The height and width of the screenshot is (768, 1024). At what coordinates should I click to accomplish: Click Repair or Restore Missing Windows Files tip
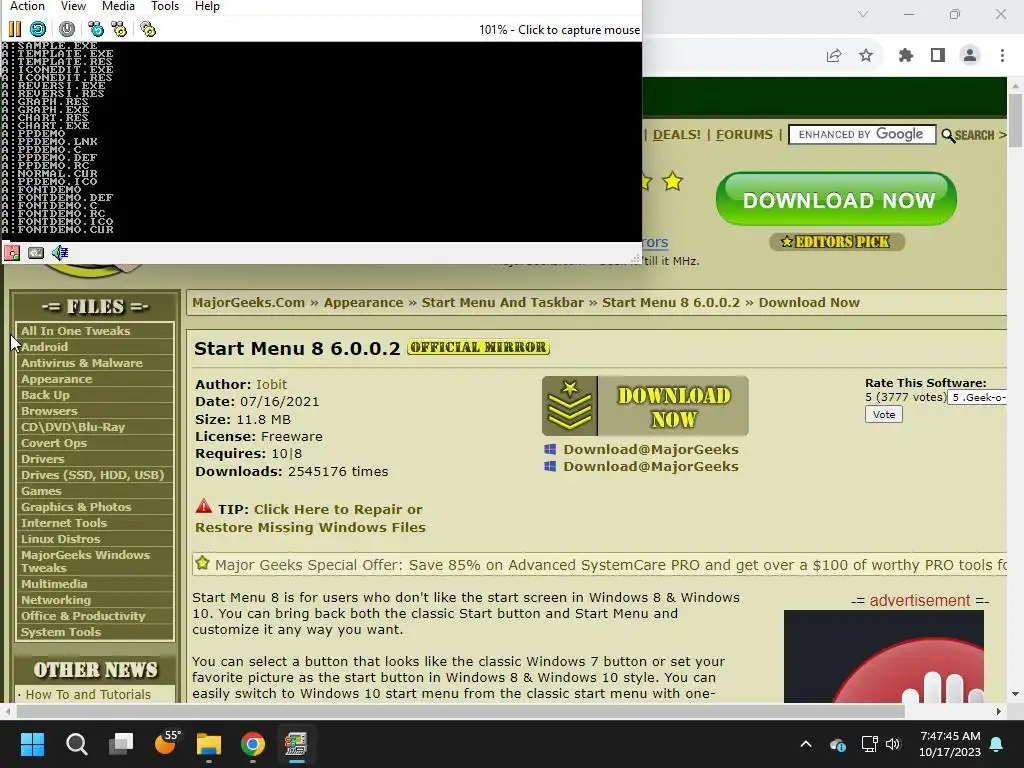click(310, 518)
